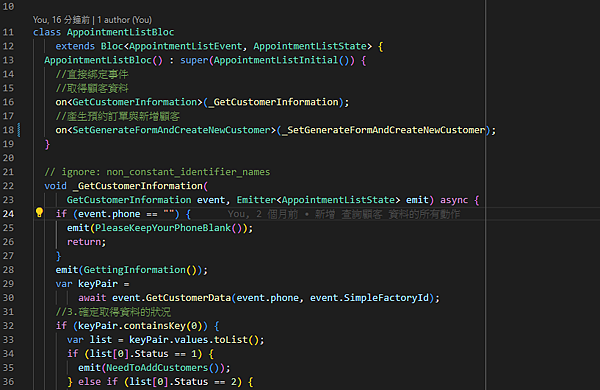
Task: Click PleaseKeepYourPhoneBlank on line 25
Action: coord(163,228)
